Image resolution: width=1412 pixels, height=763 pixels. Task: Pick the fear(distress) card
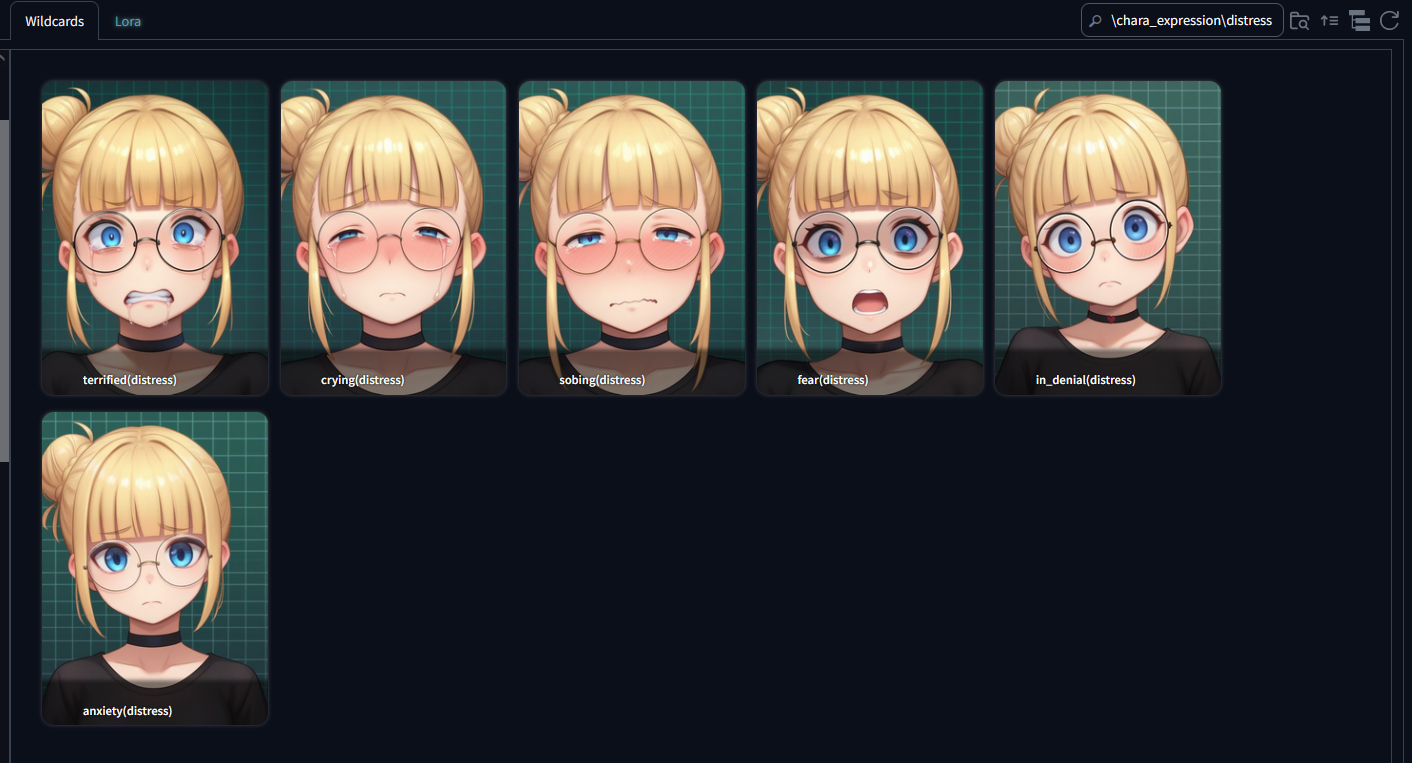pyautogui.click(x=869, y=238)
